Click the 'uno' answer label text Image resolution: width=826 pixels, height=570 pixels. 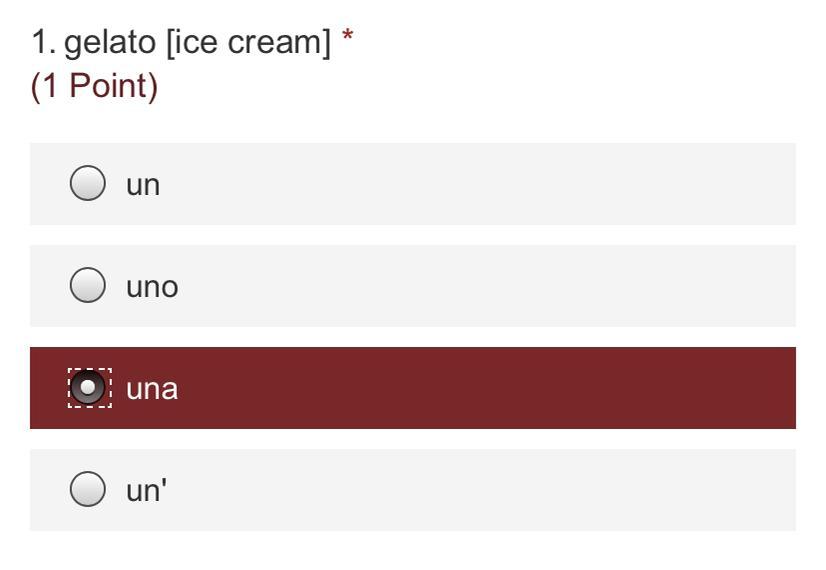pyautogui.click(x=152, y=288)
